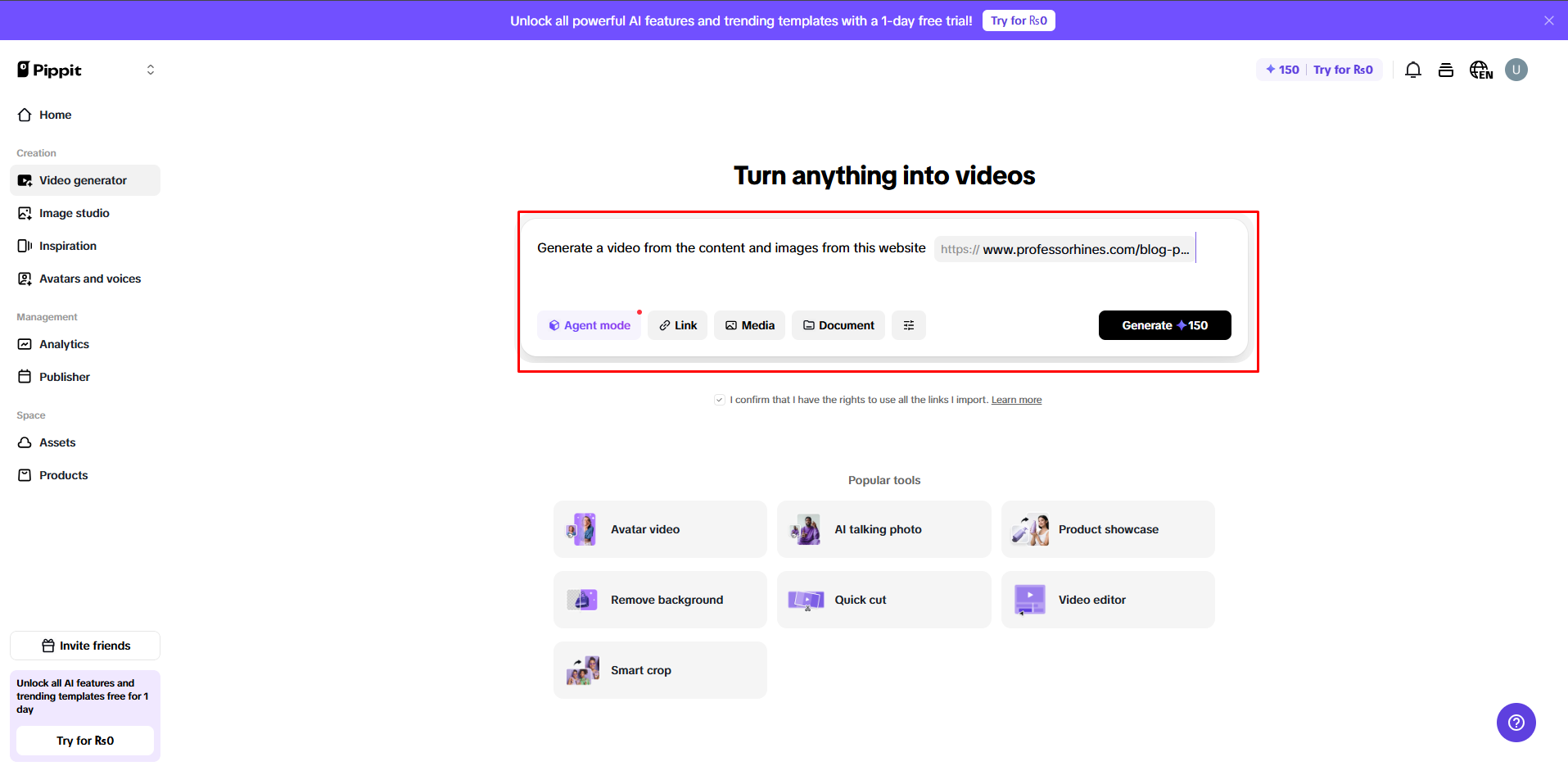
Task: Open AI talking photo tool
Action: 884,529
